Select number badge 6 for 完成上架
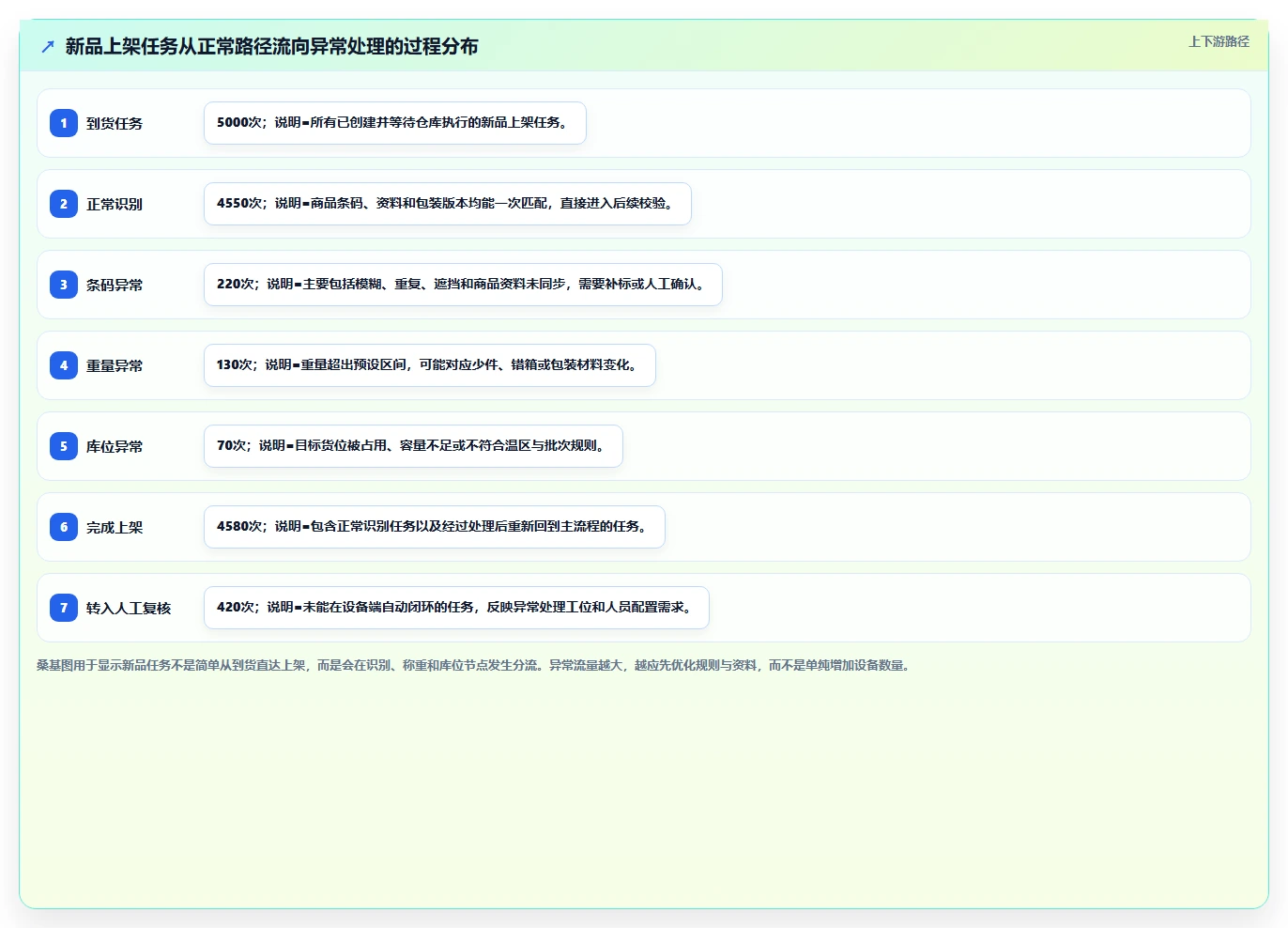 64,527
